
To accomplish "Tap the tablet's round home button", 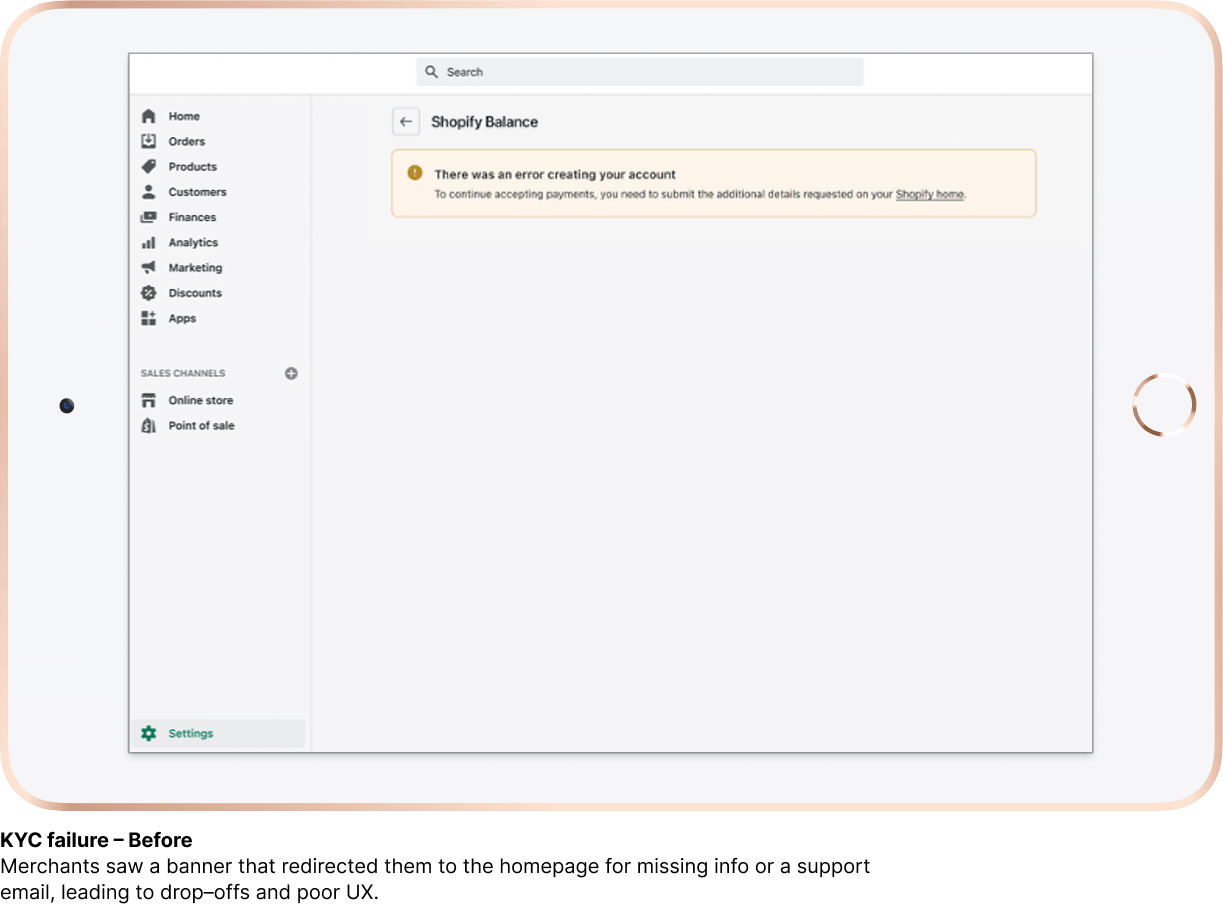I will coord(1164,405).
